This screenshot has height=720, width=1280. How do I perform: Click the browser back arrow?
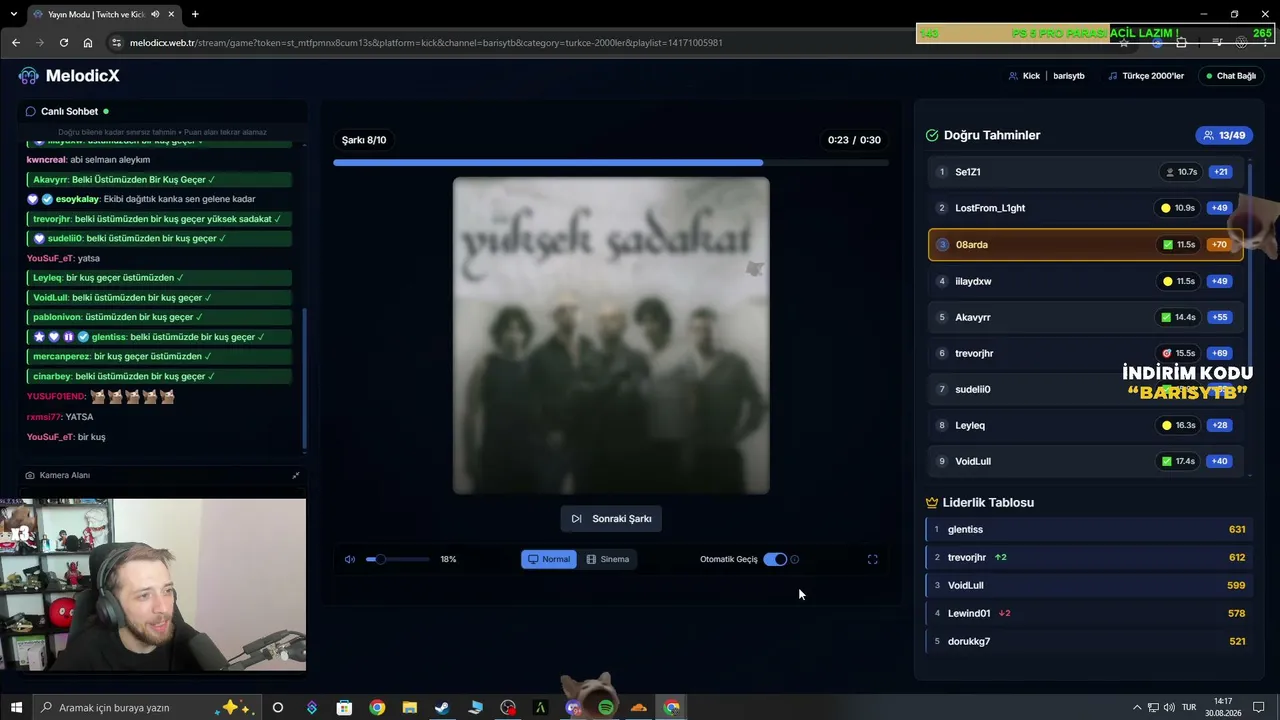15,43
